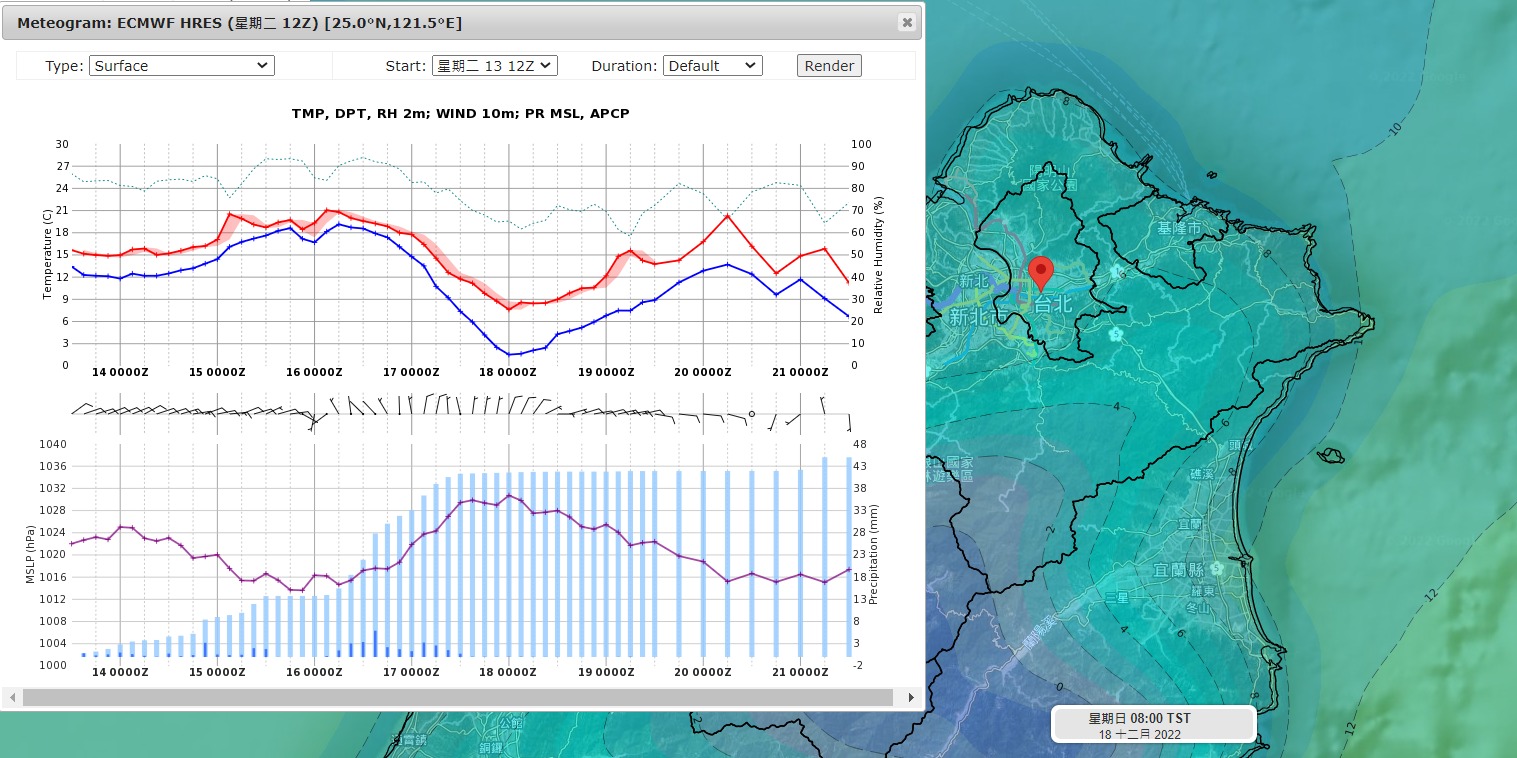Screen dimensions: 1517x758
Task: Click the 'Start:' label text
Action: tap(406, 66)
